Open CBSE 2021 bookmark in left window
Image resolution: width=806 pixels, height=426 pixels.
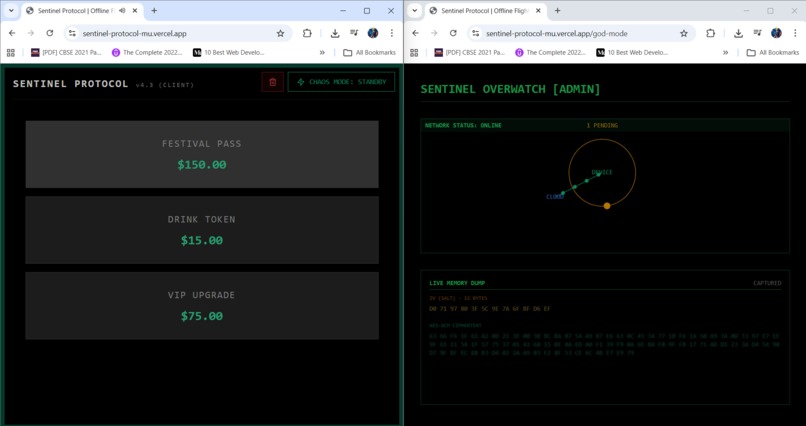(x=66, y=52)
